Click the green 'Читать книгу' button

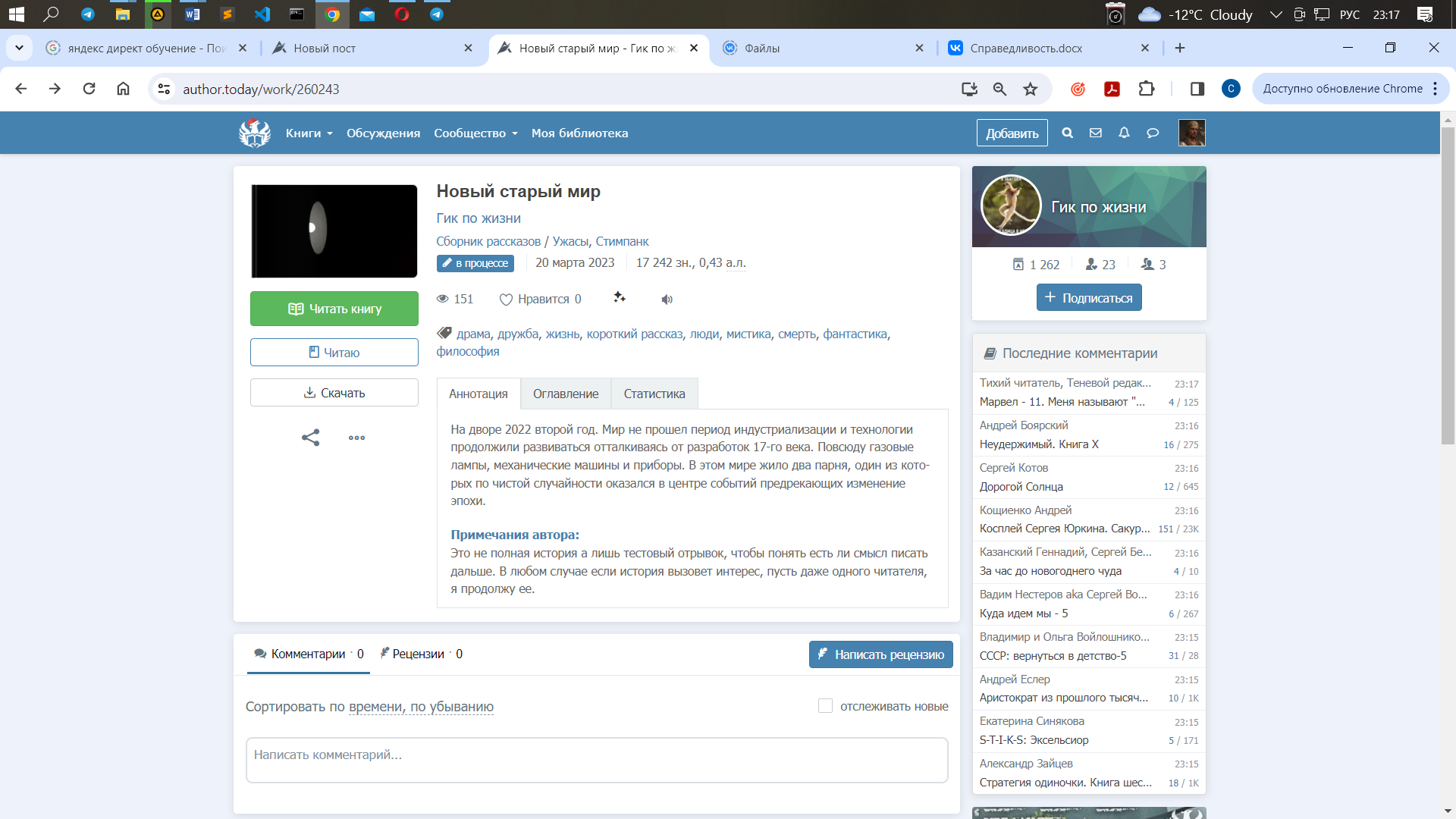click(x=334, y=309)
